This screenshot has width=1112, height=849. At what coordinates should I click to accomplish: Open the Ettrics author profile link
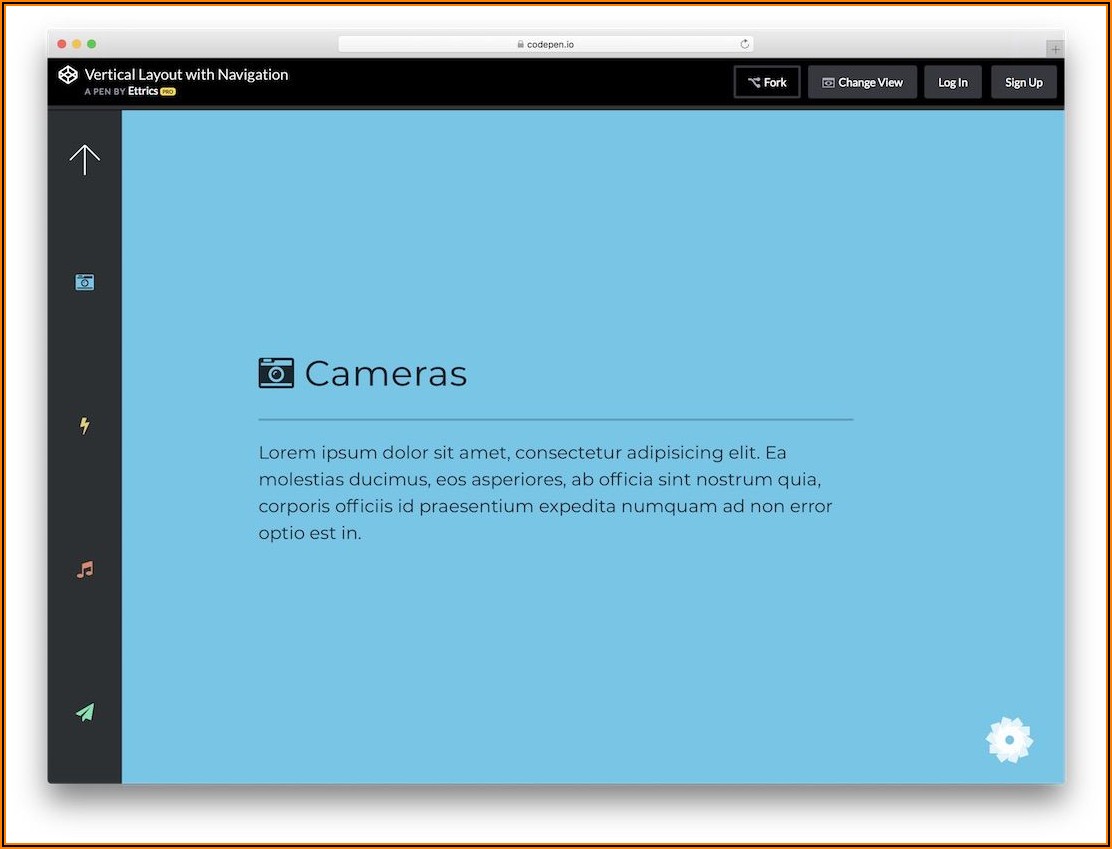(x=142, y=91)
